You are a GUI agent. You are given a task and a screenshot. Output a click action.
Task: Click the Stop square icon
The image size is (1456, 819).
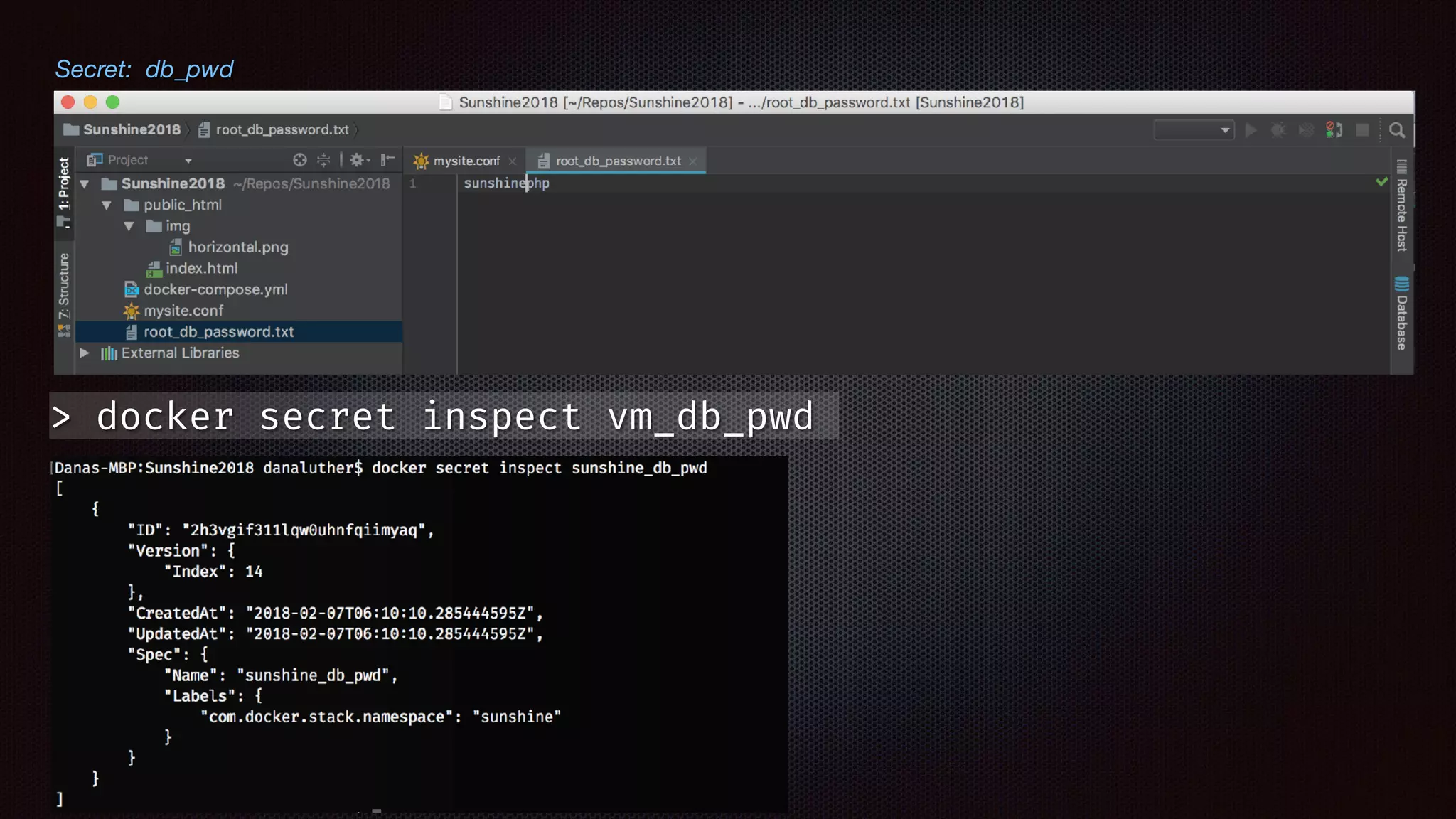[x=1362, y=130]
